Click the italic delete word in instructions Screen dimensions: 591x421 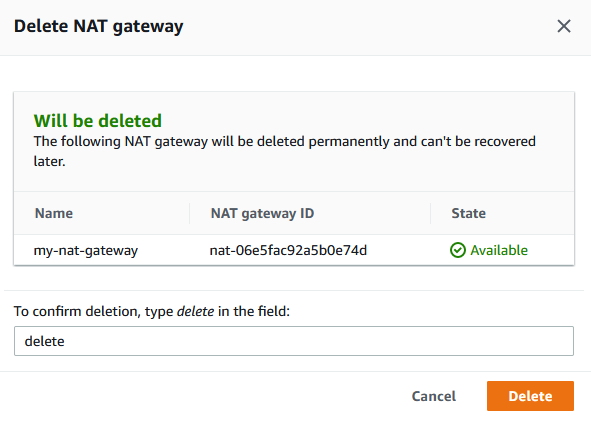[x=195, y=311]
